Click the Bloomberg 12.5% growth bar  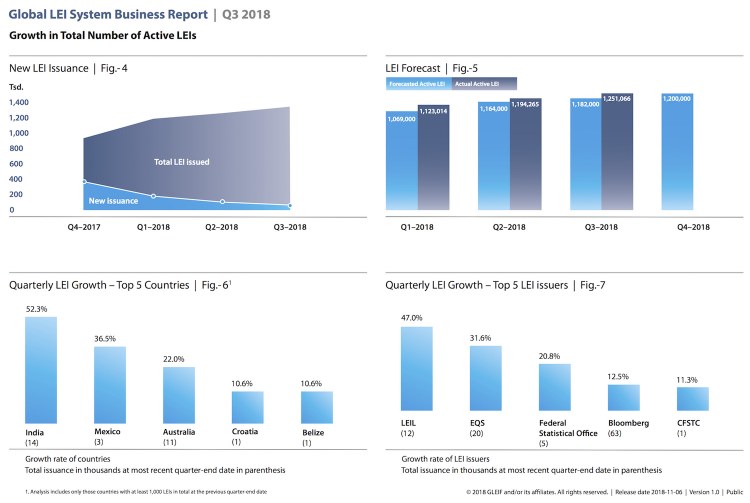pos(623,398)
